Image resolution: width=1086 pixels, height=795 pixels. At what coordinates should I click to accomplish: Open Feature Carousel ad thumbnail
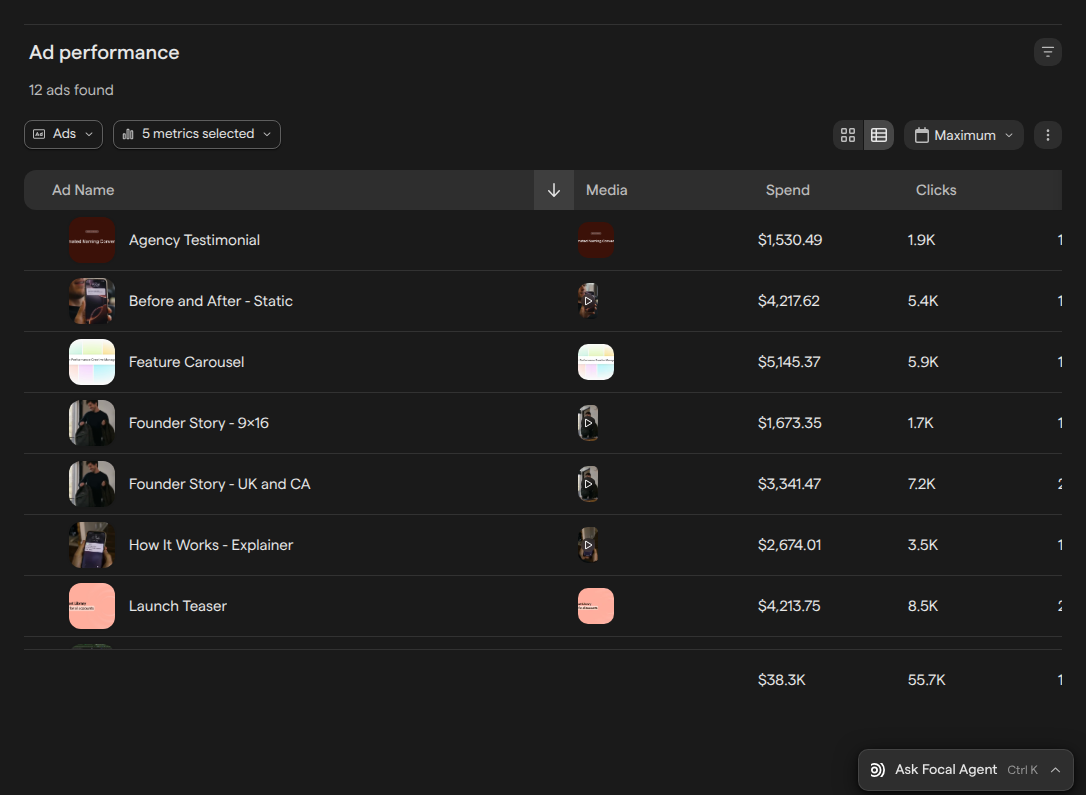click(92, 362)
